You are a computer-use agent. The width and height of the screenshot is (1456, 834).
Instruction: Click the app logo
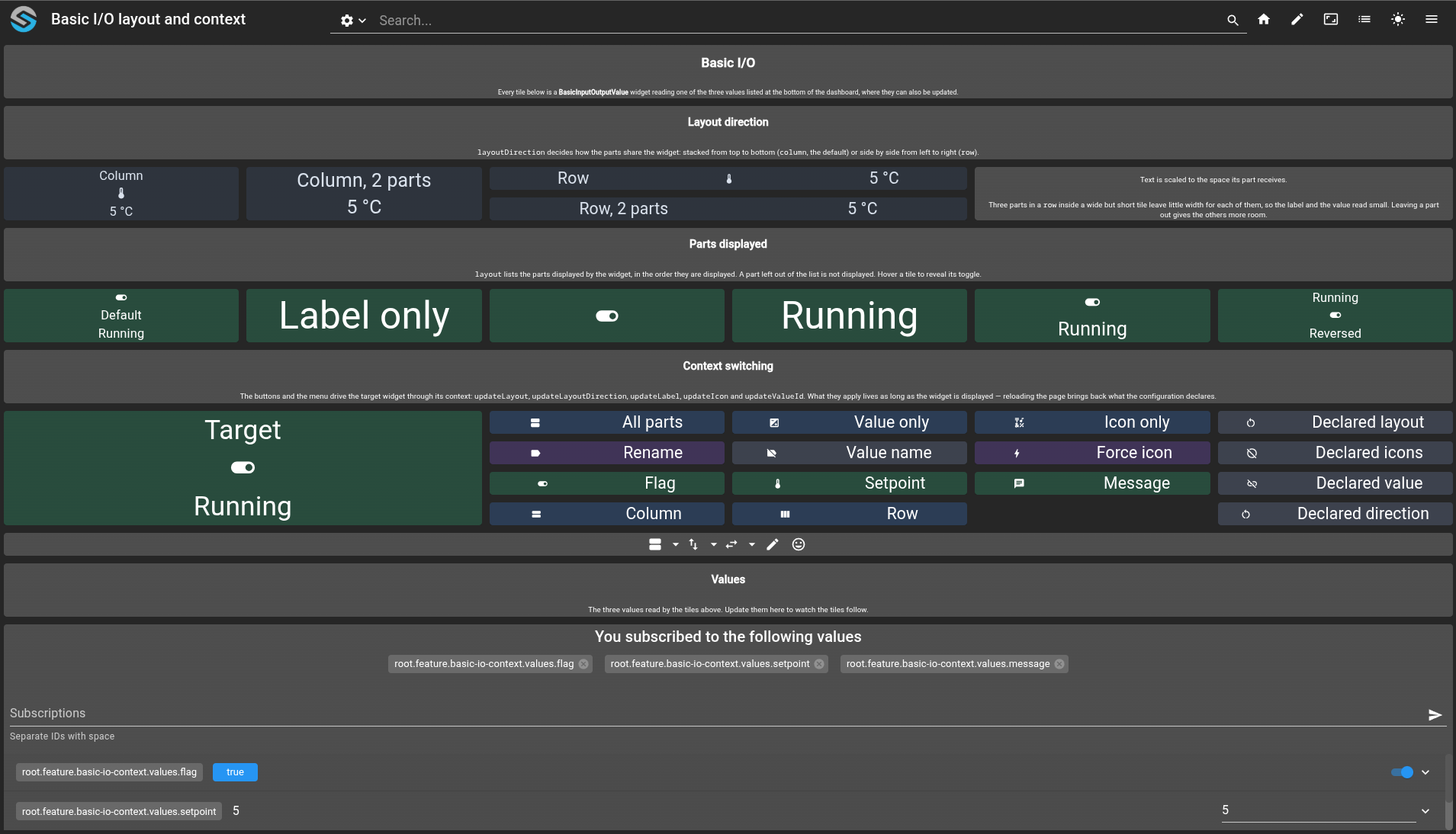point(24,19)
